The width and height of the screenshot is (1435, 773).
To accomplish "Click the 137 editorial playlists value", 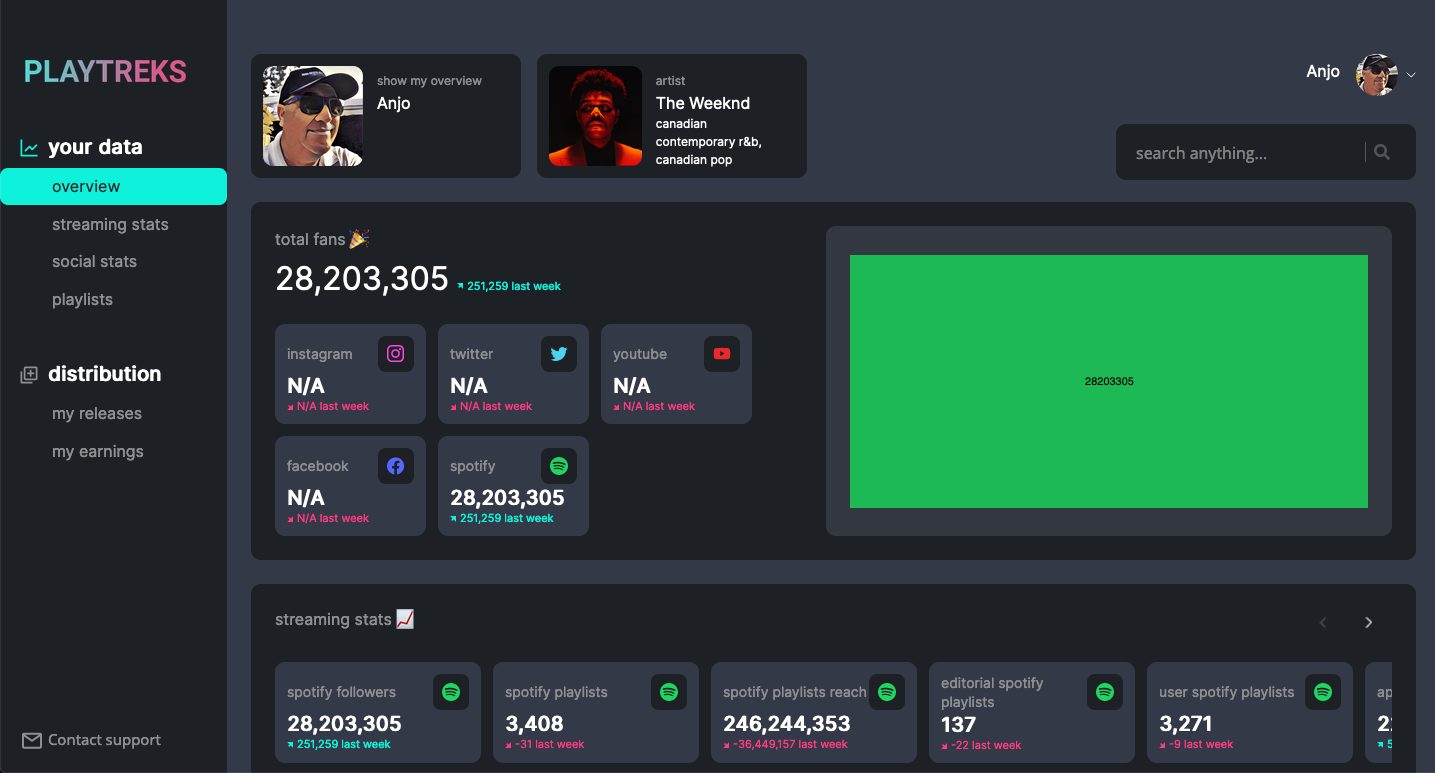I will (958, 724).
